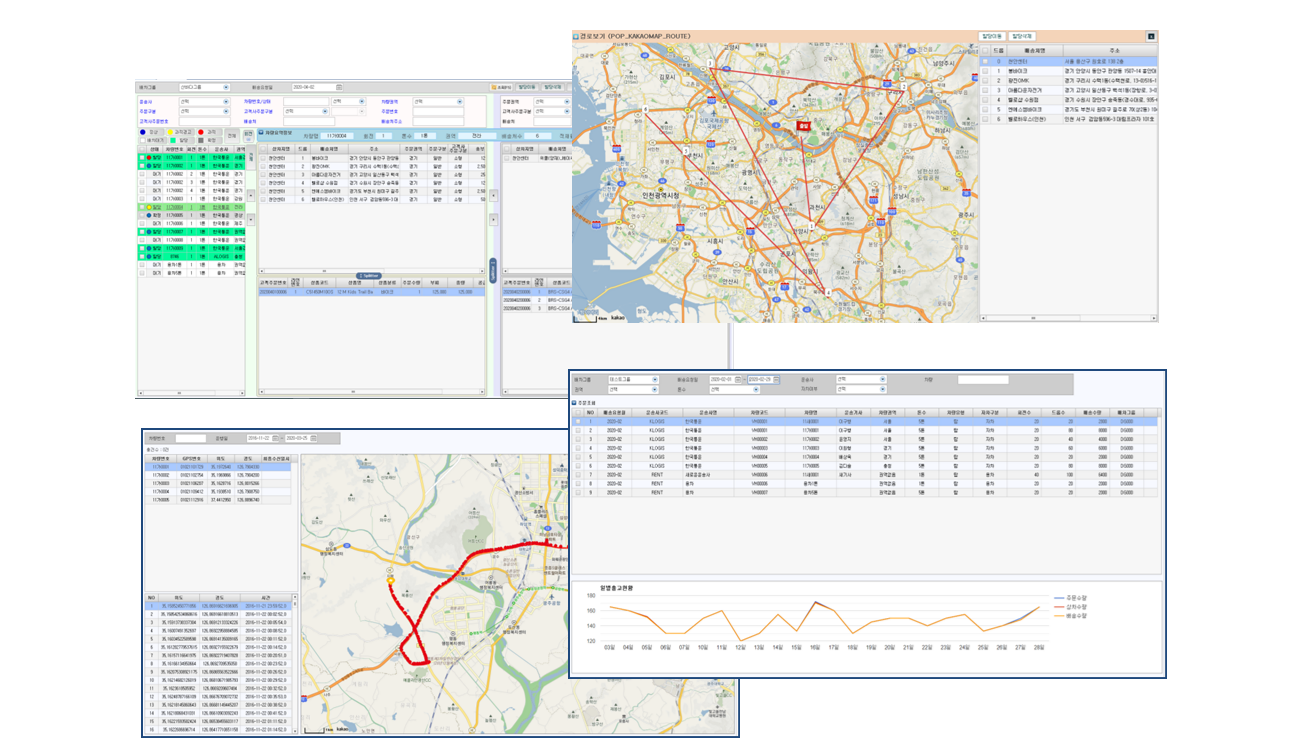Sort by 운송사코드 column header

pos(657,412)
